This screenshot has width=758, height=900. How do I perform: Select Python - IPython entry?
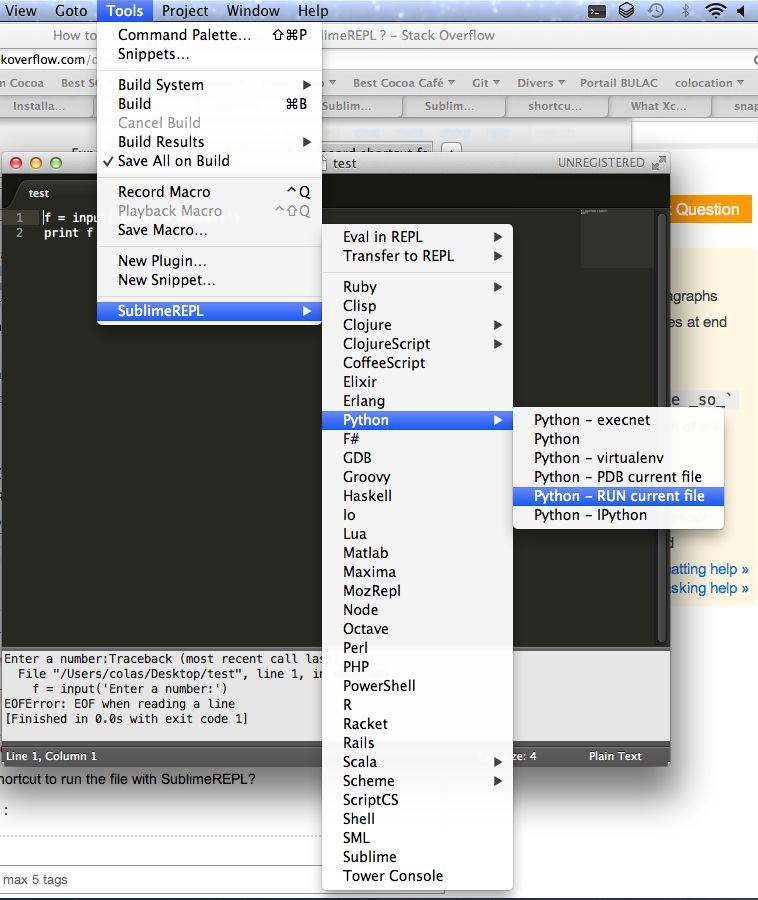pyautogui.click(x=619, y=515)
